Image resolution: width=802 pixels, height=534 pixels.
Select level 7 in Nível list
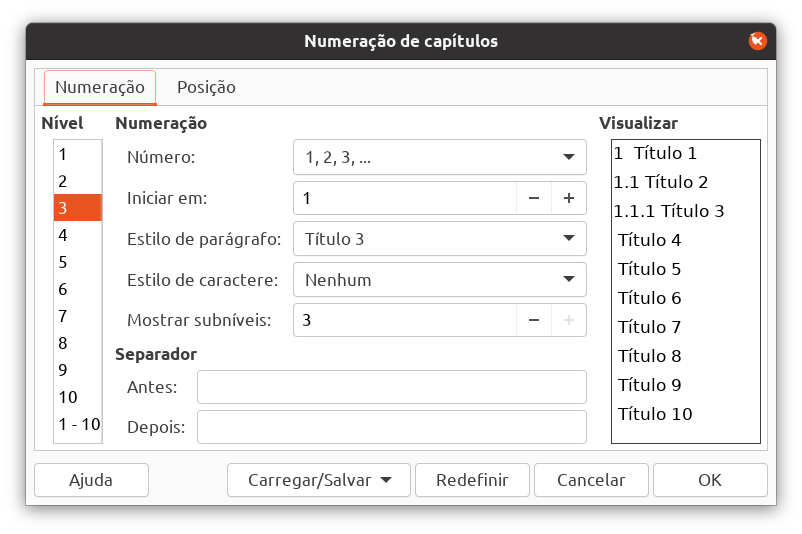click(x=78, y=316)
